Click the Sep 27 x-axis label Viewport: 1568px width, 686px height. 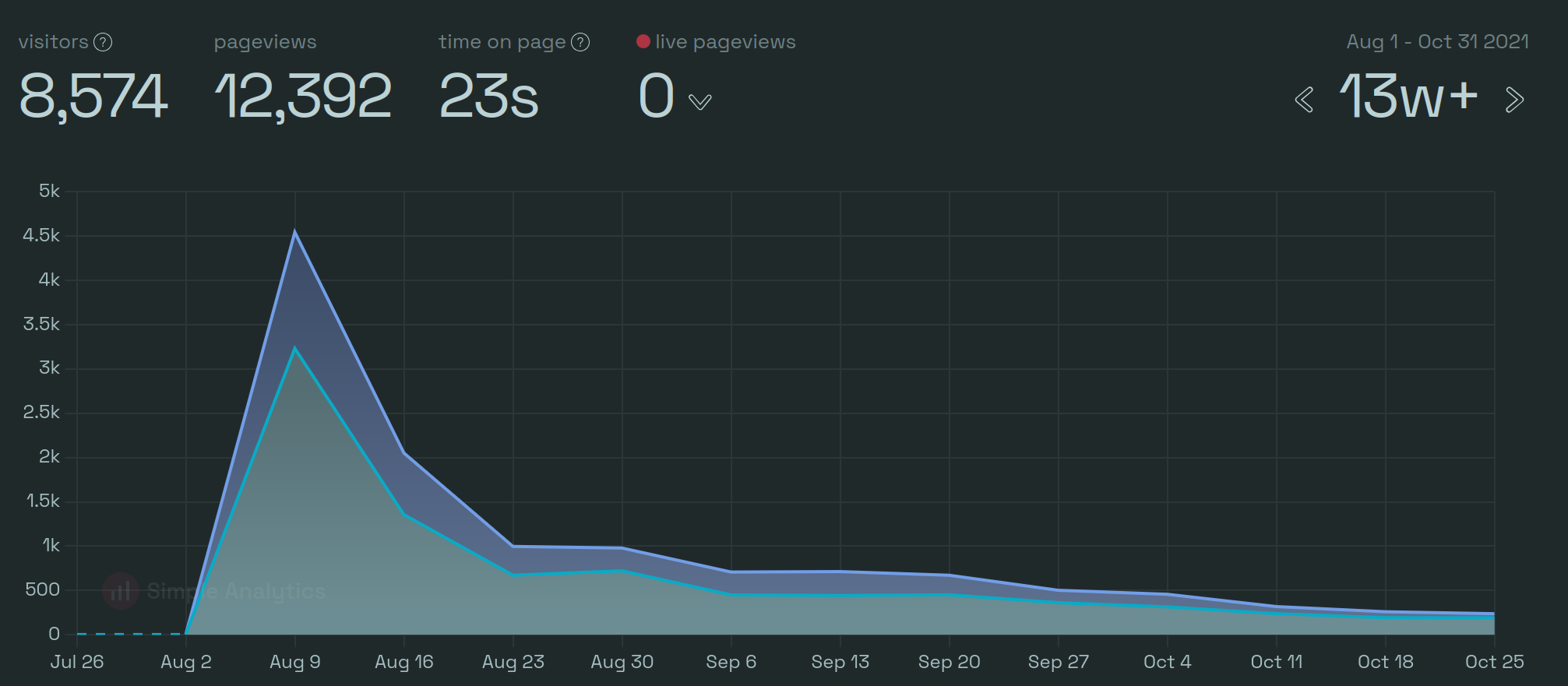coord(1058,662)
